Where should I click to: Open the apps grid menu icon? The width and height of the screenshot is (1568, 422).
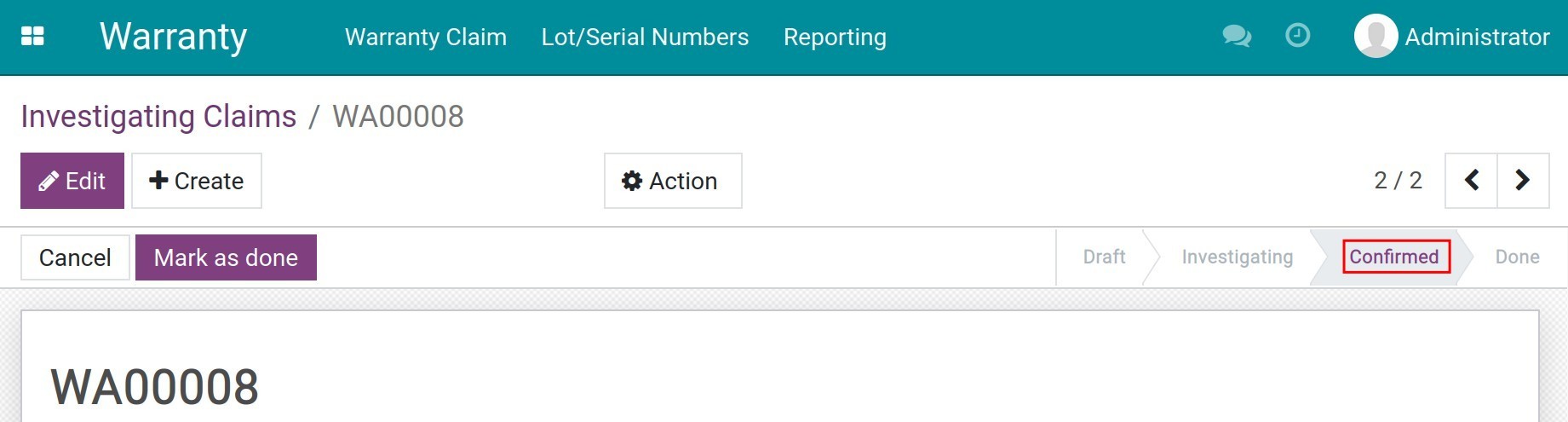pos(32,36)
